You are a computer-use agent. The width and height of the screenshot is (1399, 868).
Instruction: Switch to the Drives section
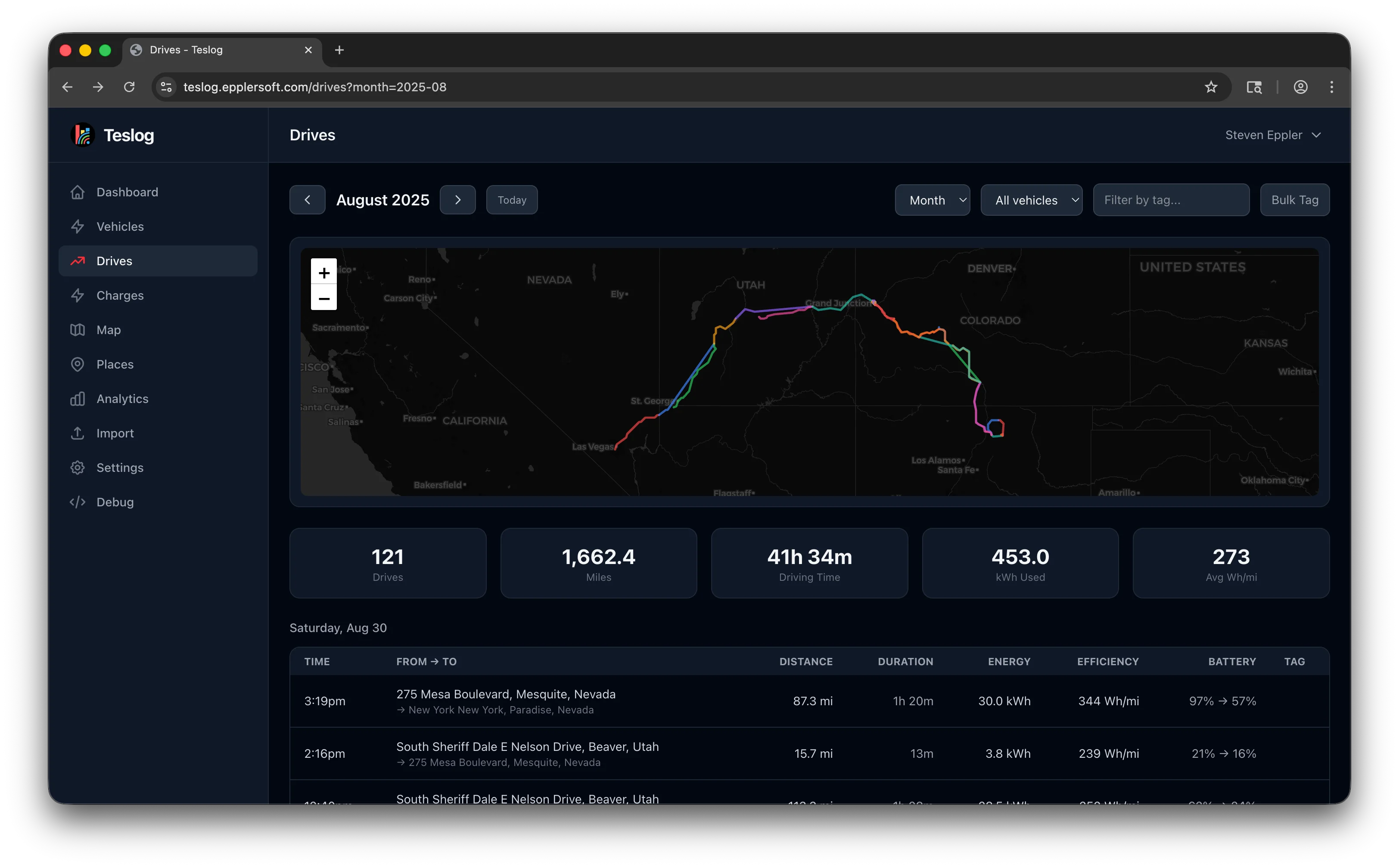114,260
